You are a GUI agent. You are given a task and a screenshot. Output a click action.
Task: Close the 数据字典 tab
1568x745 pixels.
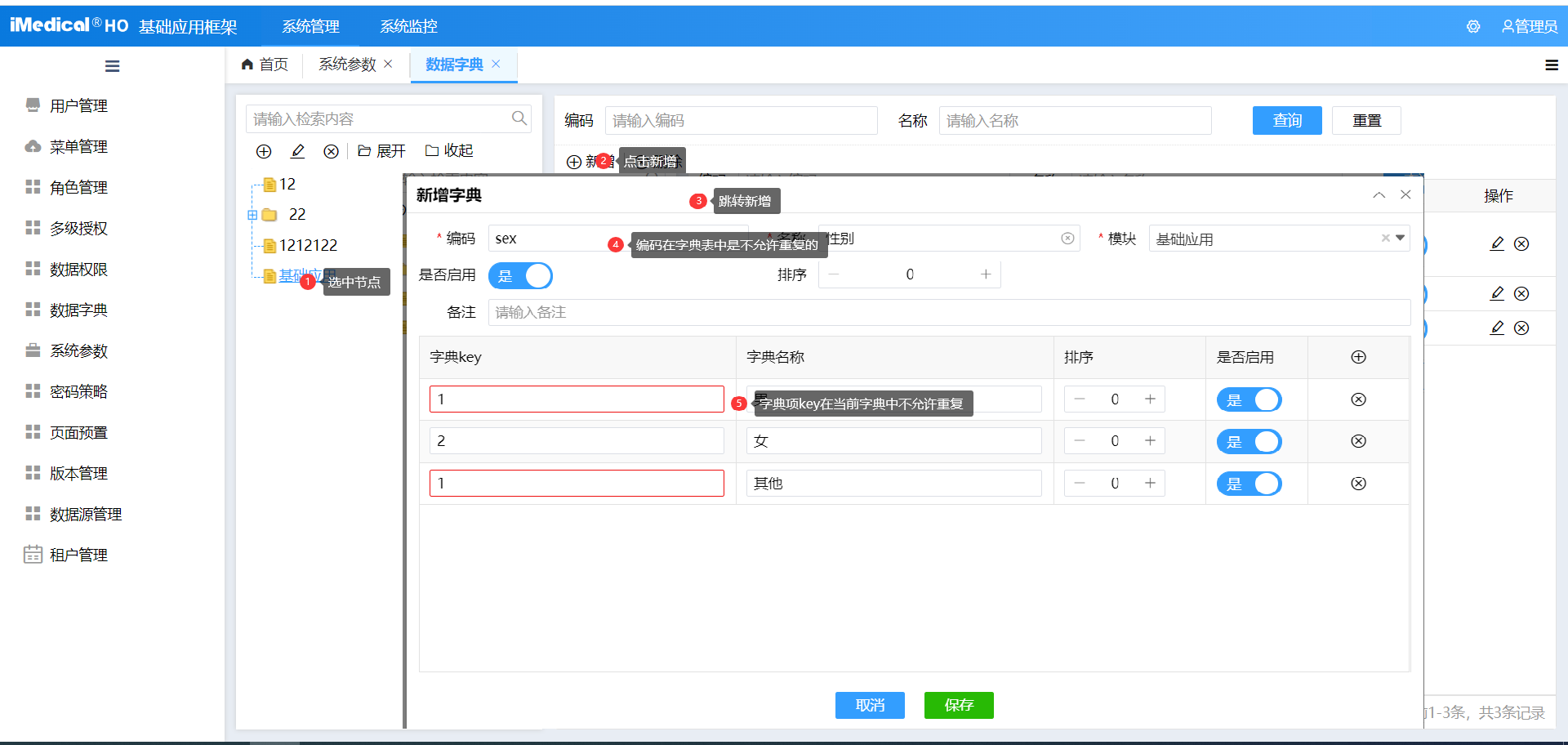coord(496,65)
